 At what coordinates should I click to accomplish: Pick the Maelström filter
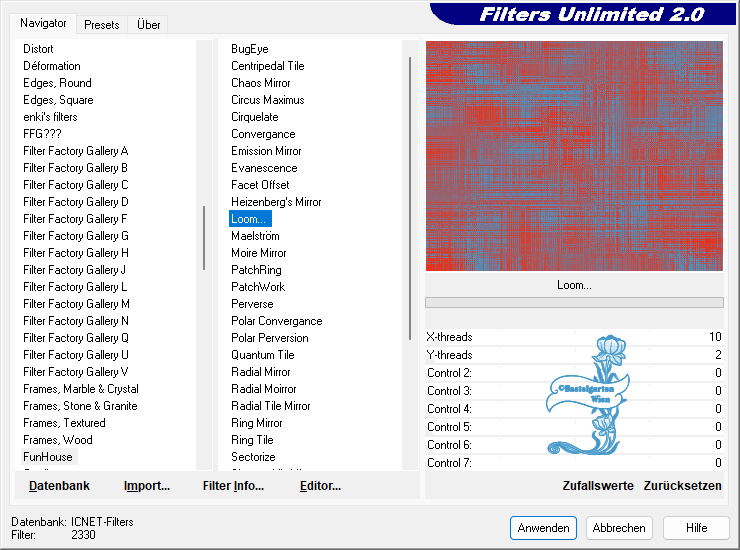click(x=255, y=236)
